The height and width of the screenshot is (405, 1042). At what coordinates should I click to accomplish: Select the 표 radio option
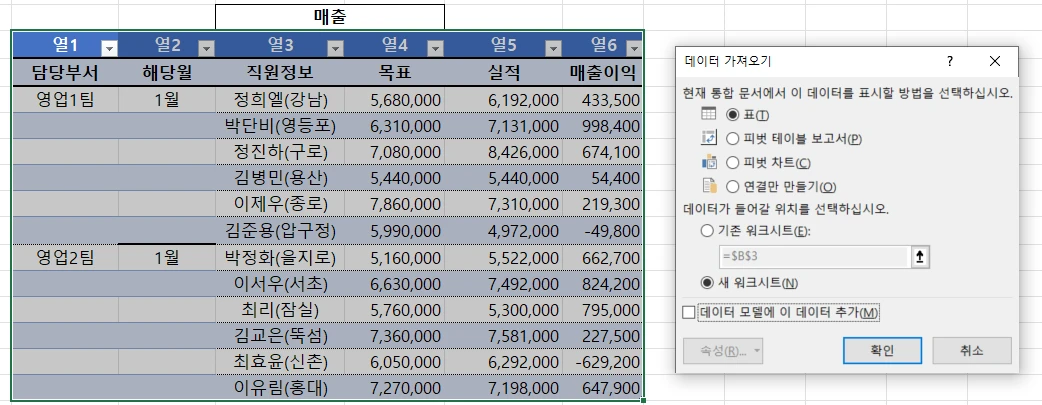(733, 116)
